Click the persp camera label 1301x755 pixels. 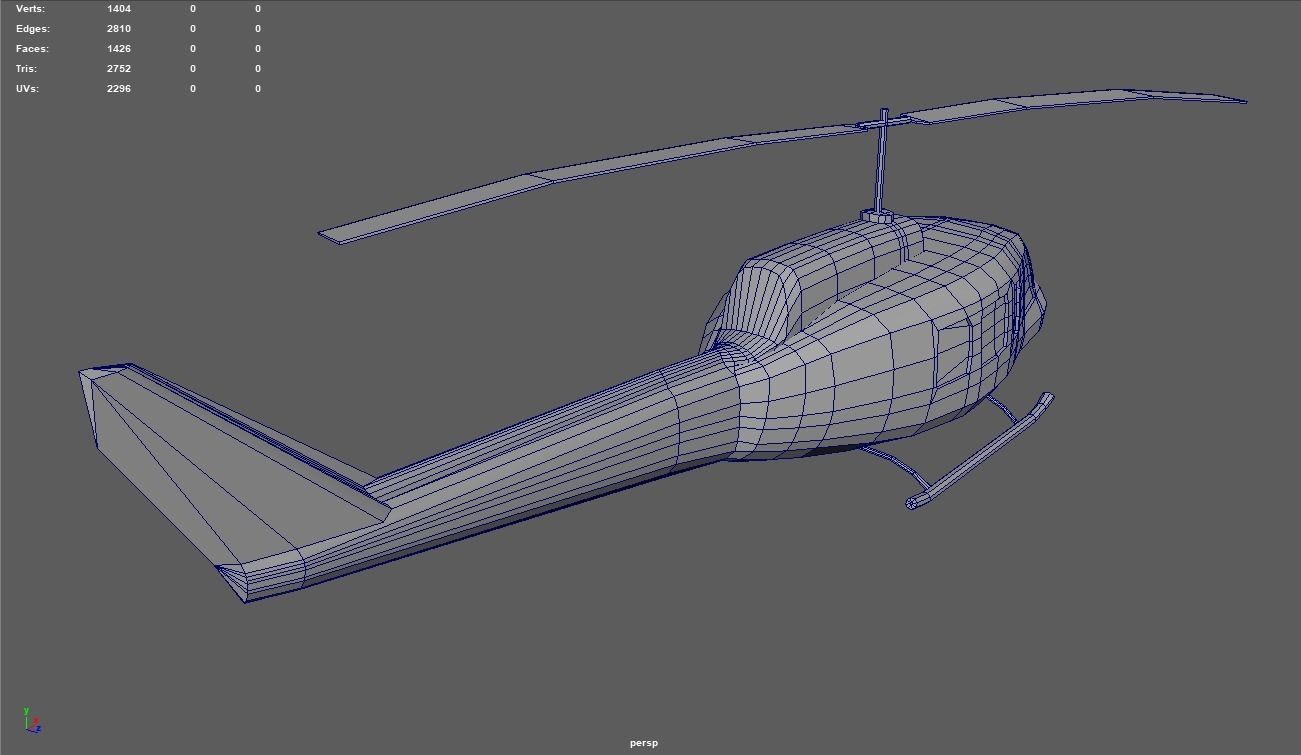point(644,743)
